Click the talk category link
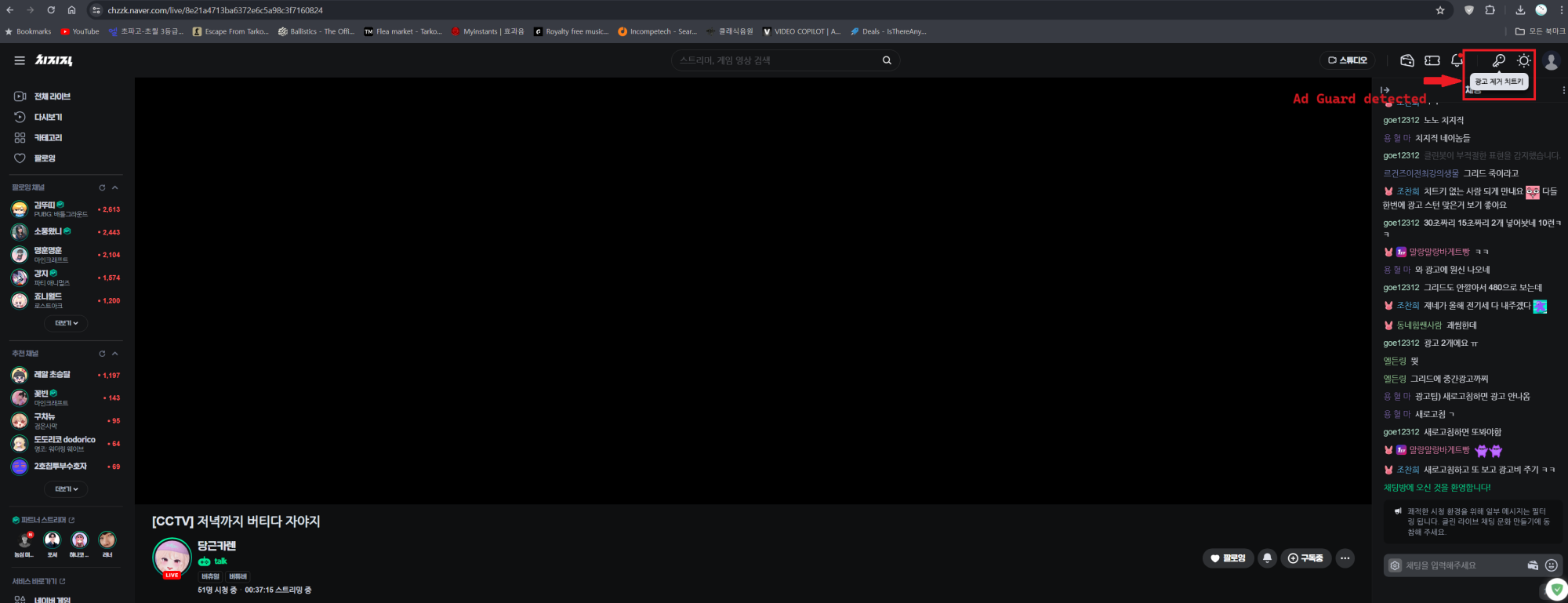 (x=213, y=561)
